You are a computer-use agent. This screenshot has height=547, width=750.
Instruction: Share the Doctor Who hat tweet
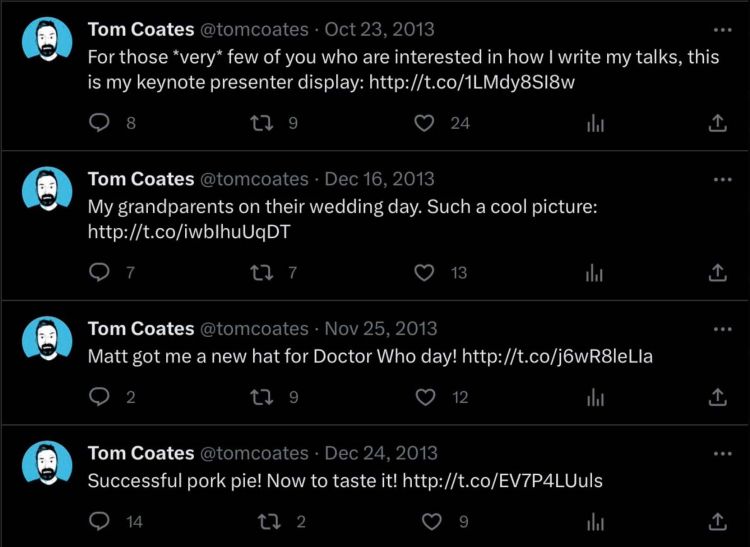point(717,397)
